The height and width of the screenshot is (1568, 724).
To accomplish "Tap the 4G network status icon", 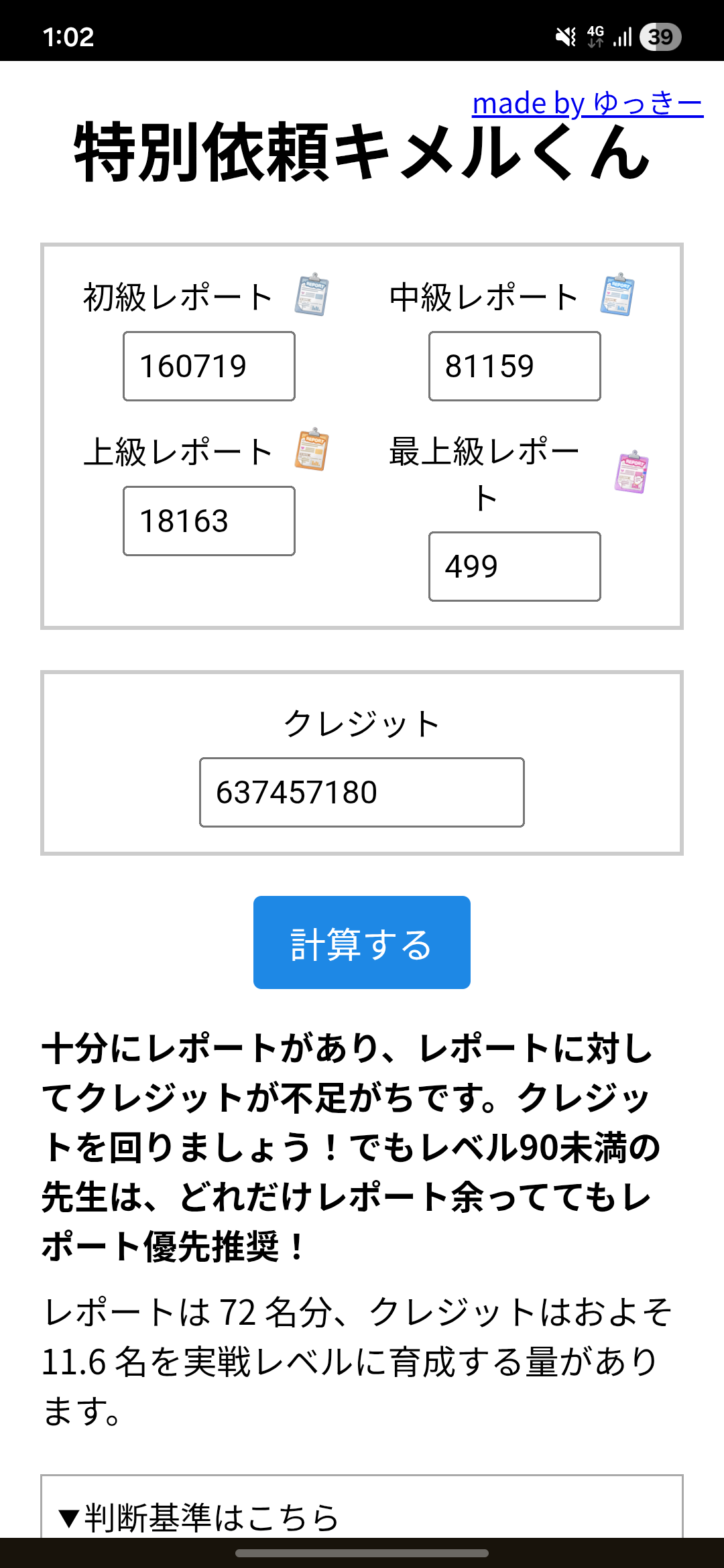I will pyautogui.click(x=595, y=37).
